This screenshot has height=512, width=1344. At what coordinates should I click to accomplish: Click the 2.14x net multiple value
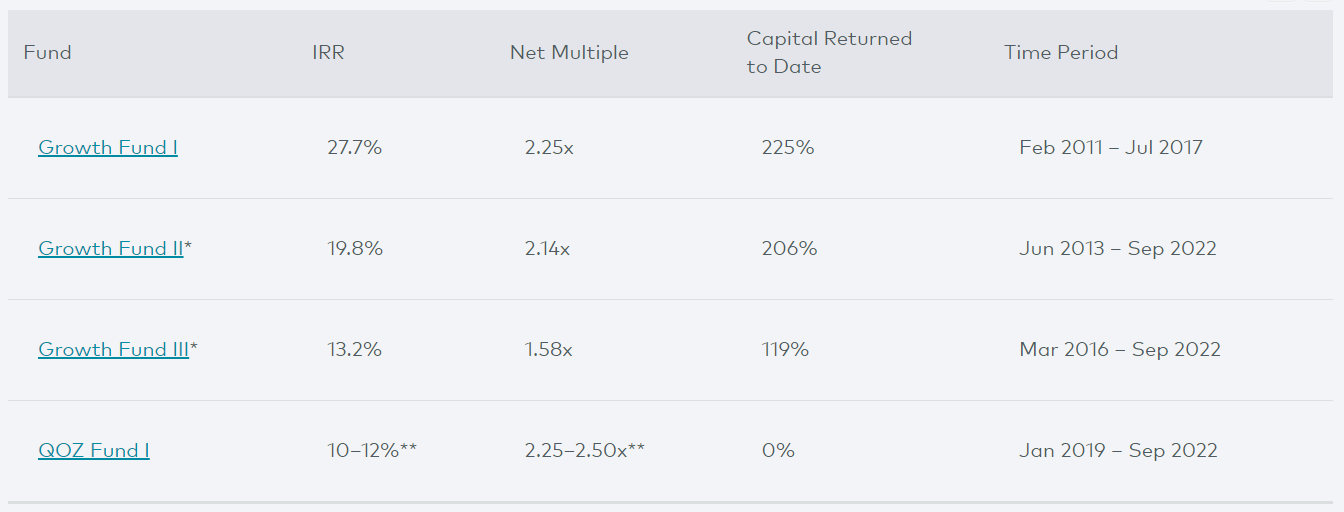[547, 249]
